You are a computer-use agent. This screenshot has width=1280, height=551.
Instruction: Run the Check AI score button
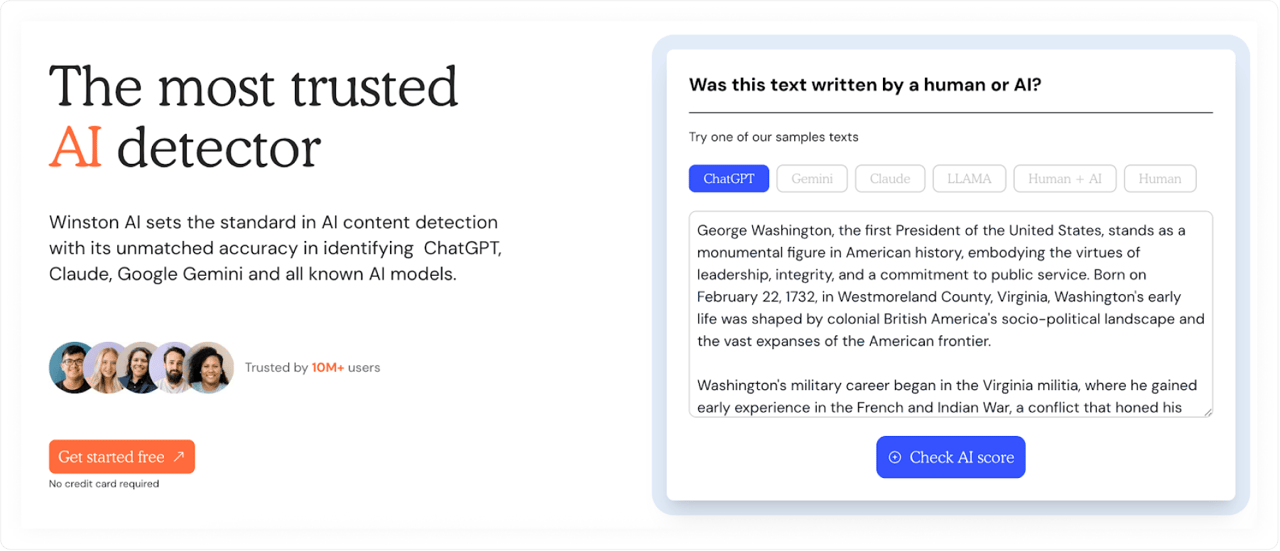[x=951, y=457]
